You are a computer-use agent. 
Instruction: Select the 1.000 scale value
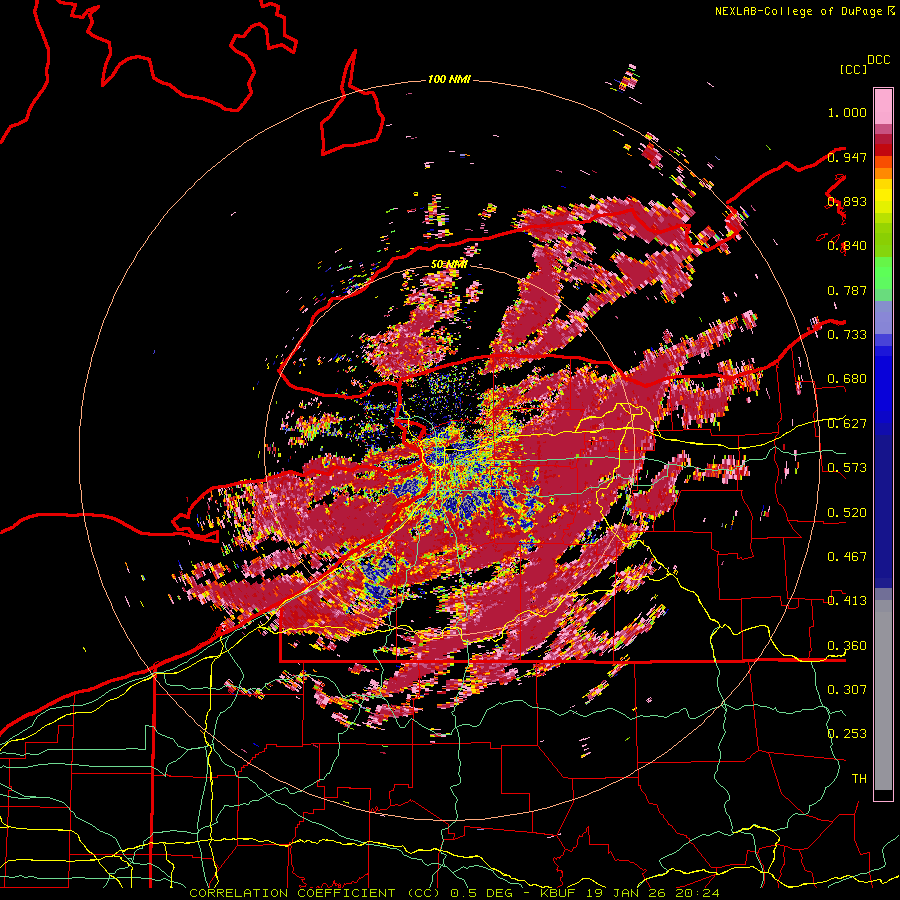[x=847, y=112]
